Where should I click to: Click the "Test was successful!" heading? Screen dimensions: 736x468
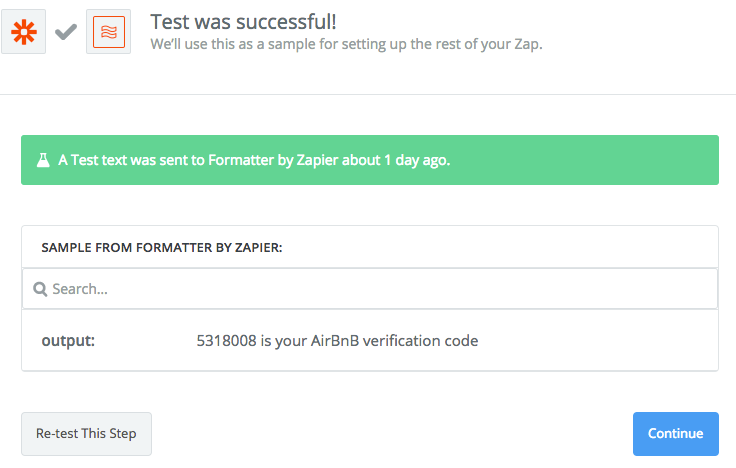pyautogui.click(x=243, y=22)
